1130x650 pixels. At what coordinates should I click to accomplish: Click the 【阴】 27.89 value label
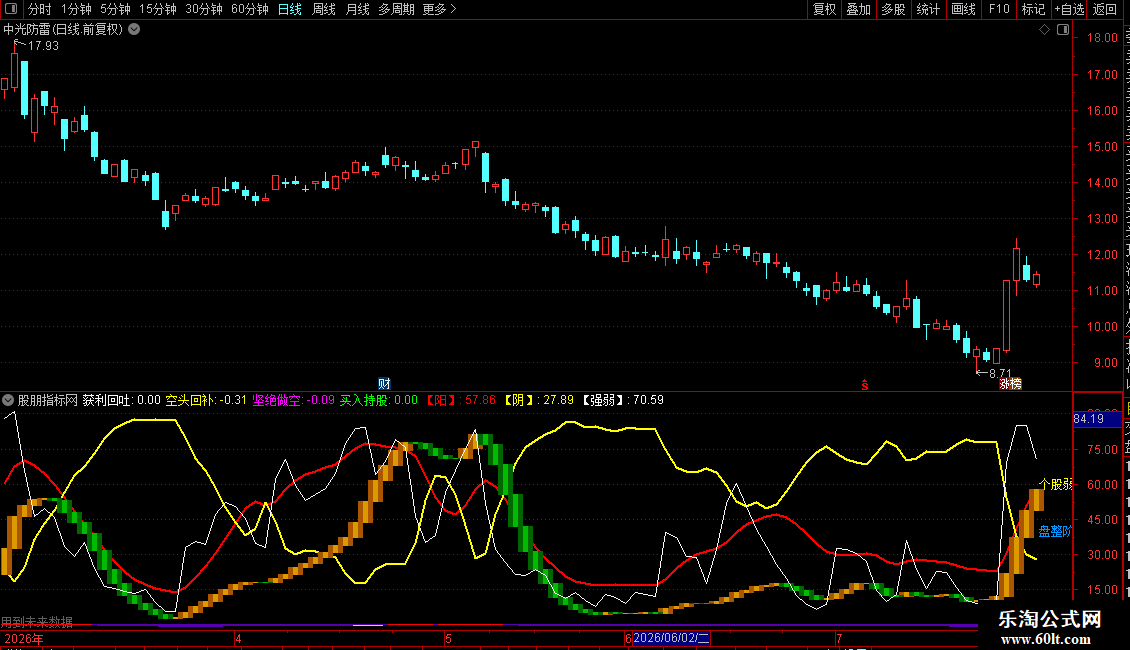coord(538,400)
